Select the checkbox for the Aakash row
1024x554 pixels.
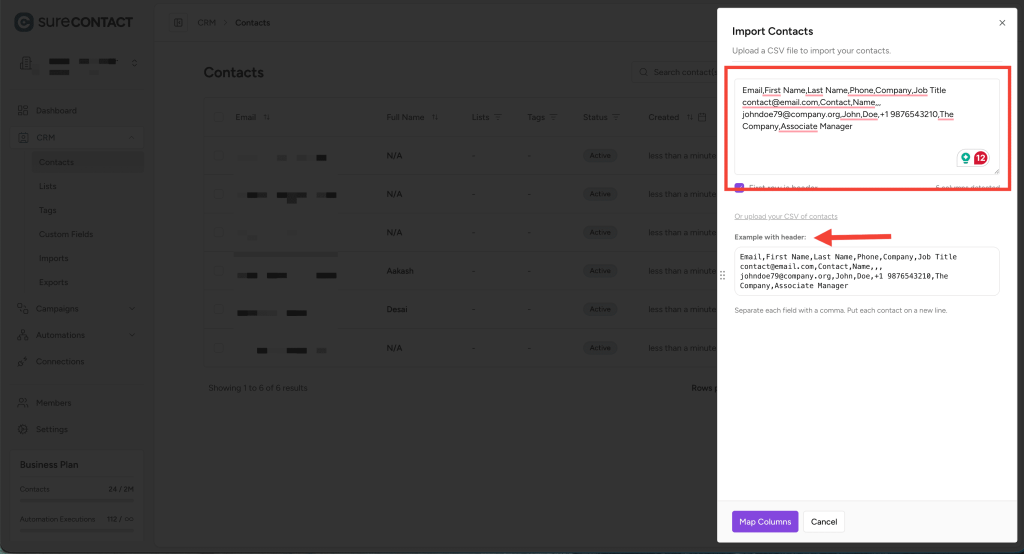(218, 271)
